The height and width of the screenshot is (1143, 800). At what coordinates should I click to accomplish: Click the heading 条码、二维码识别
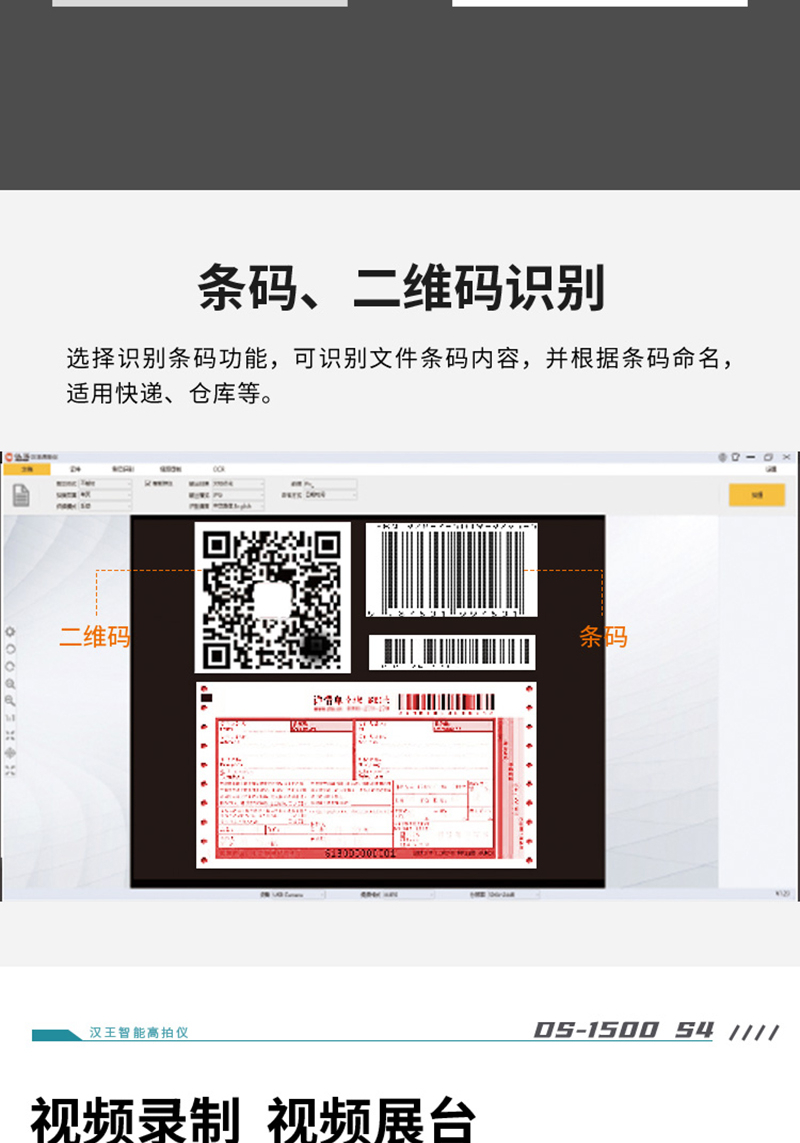pyautogui.click(x=401, y=288)
